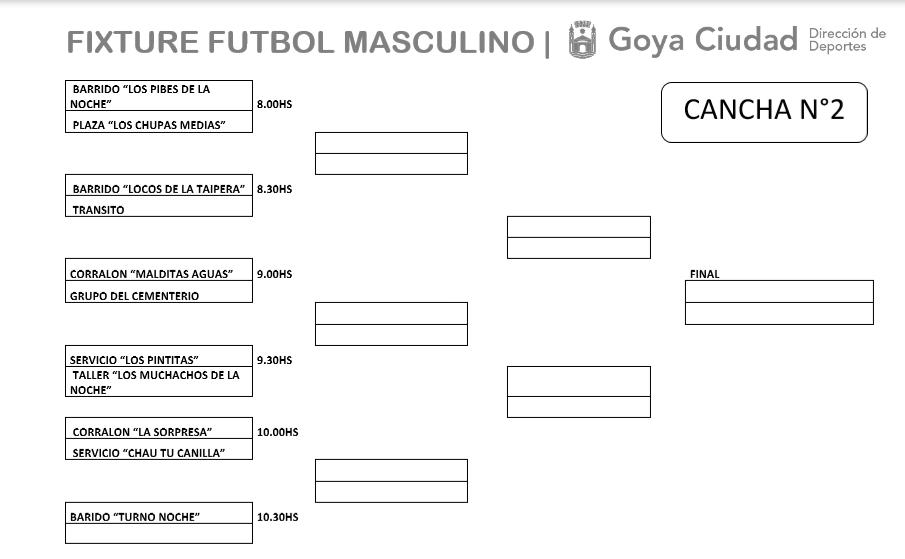Select the BARRIDO "LOS PIBES DE LA NOCHE" cell

click(x=159, y=96)
